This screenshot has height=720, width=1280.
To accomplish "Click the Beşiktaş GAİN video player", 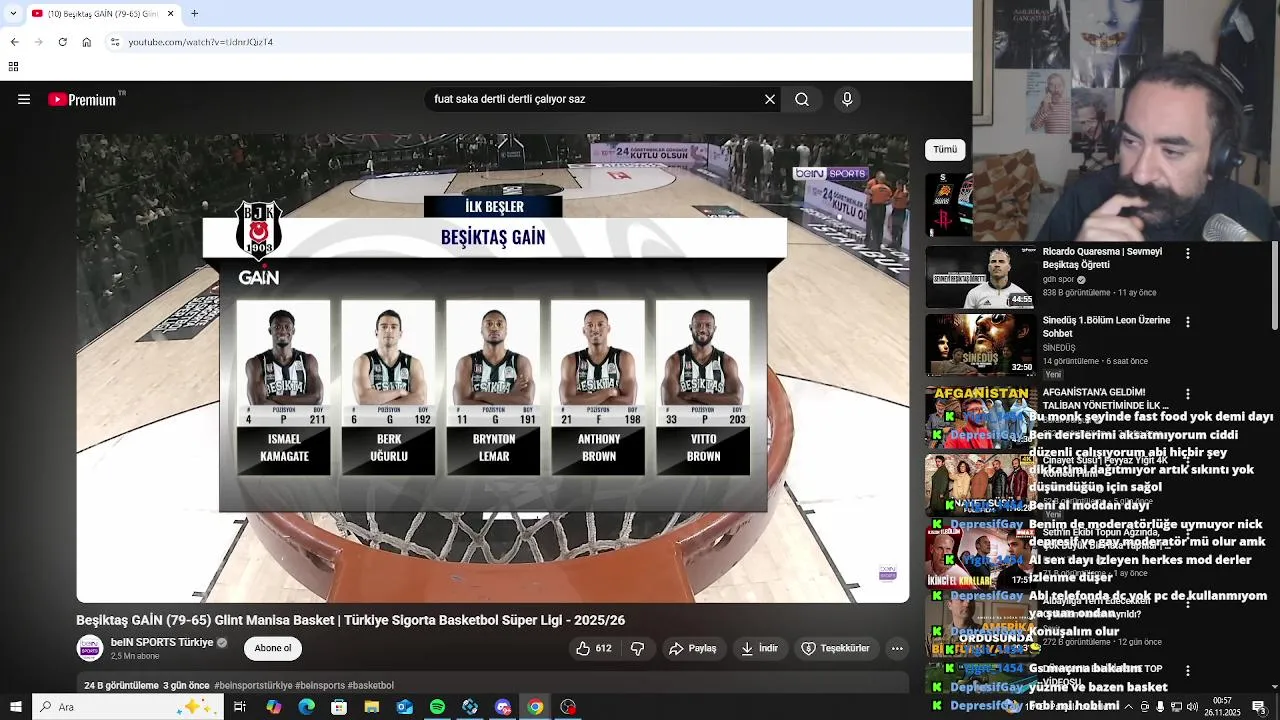I will (x=493, y=368).
